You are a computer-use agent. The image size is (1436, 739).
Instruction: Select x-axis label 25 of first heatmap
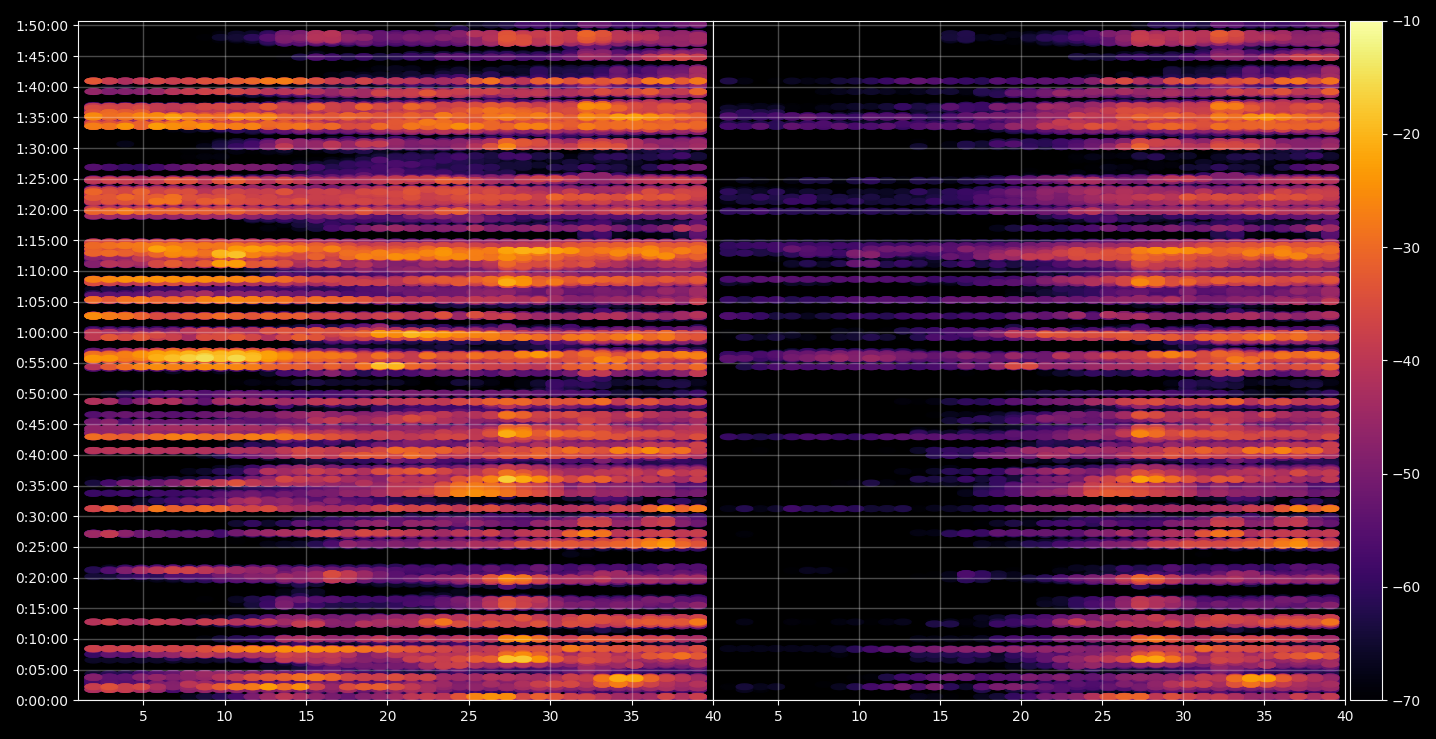469,716
